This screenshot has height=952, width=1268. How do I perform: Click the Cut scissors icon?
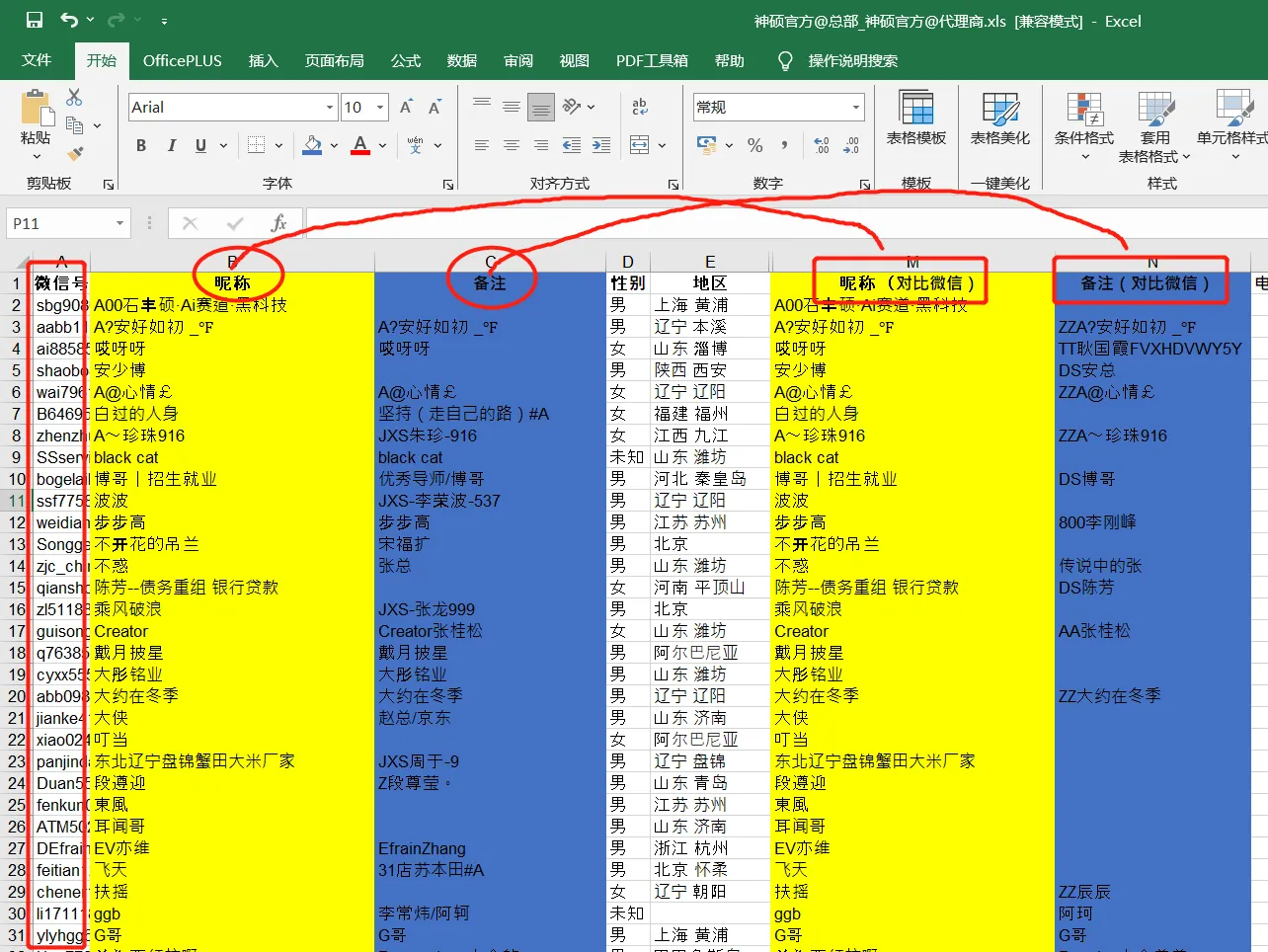(x=74, y=98)
